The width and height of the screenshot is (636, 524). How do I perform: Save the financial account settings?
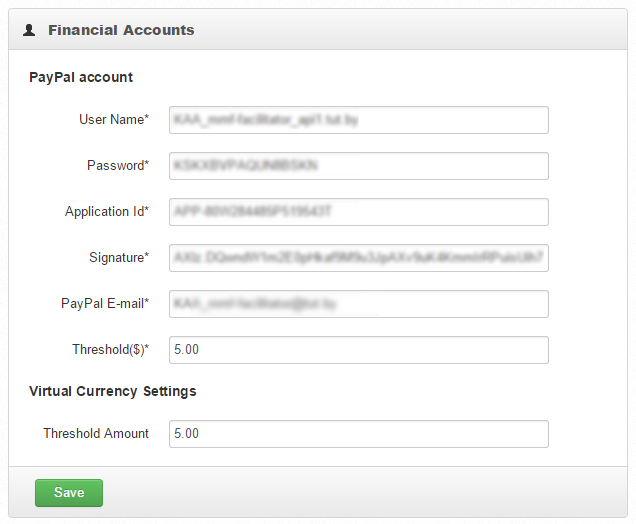point(69,493)
